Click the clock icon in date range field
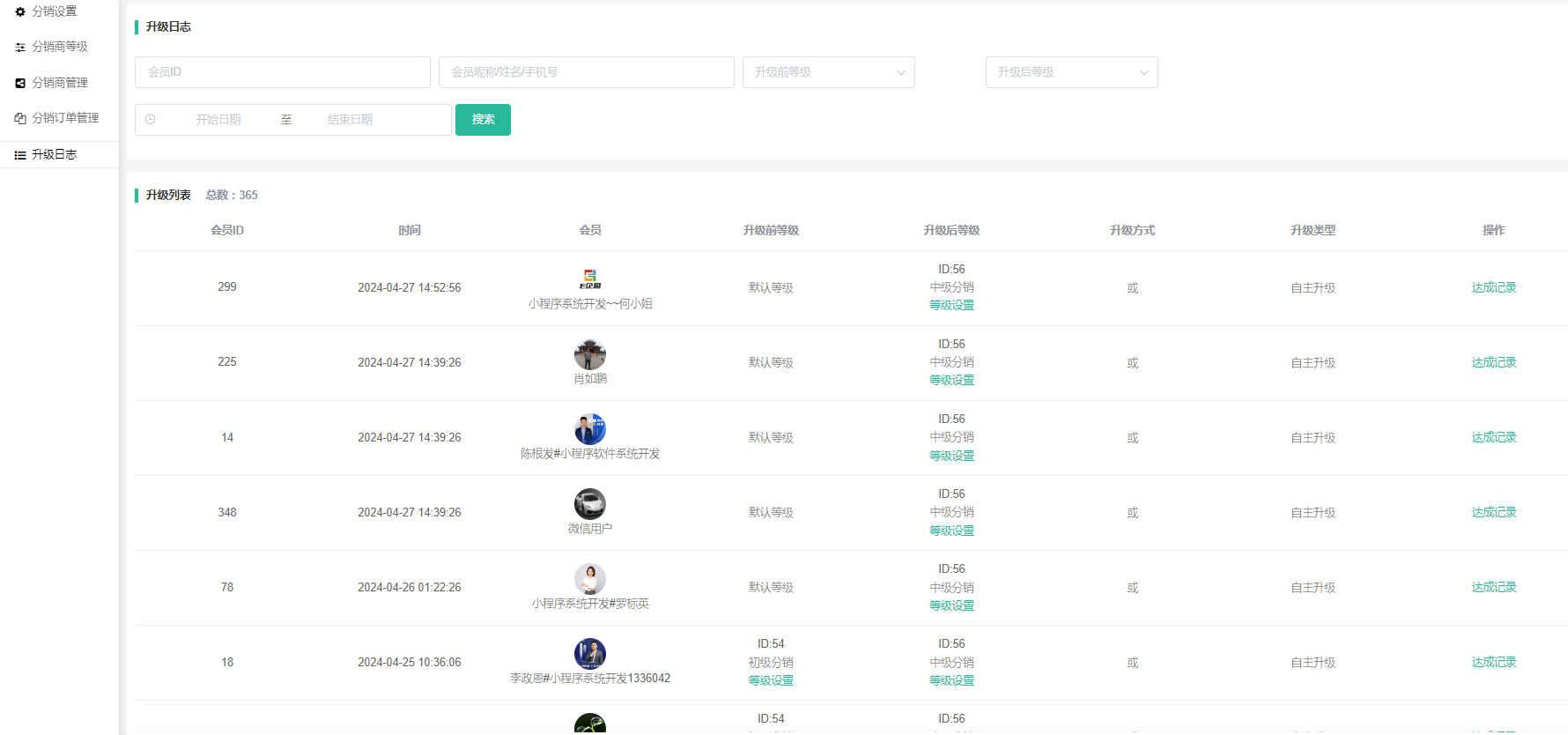This screenshot has height=735, width=1568. pyautogui.click(x=151, y=120)
